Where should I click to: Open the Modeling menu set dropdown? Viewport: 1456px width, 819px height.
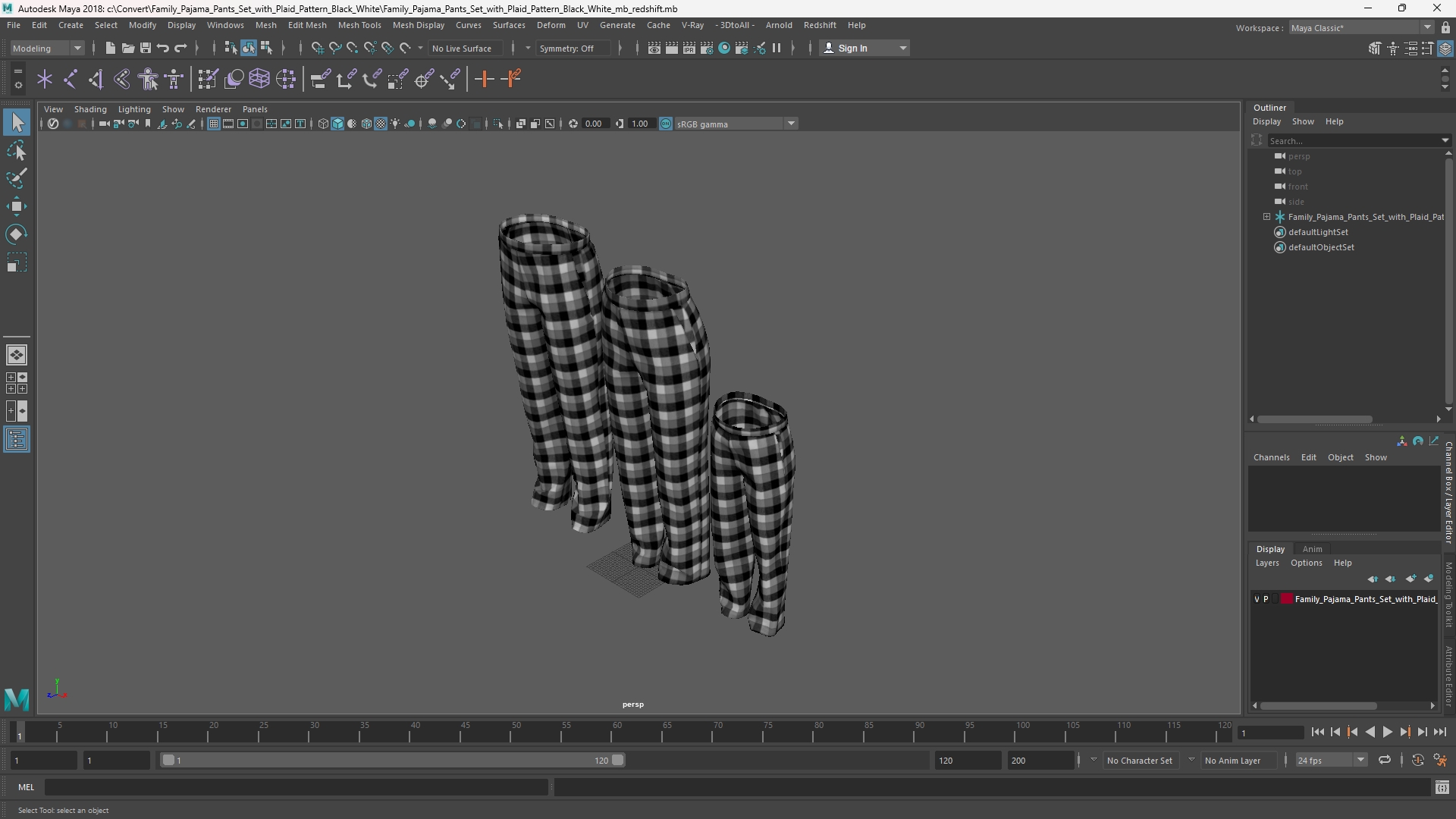click(47, 48)
